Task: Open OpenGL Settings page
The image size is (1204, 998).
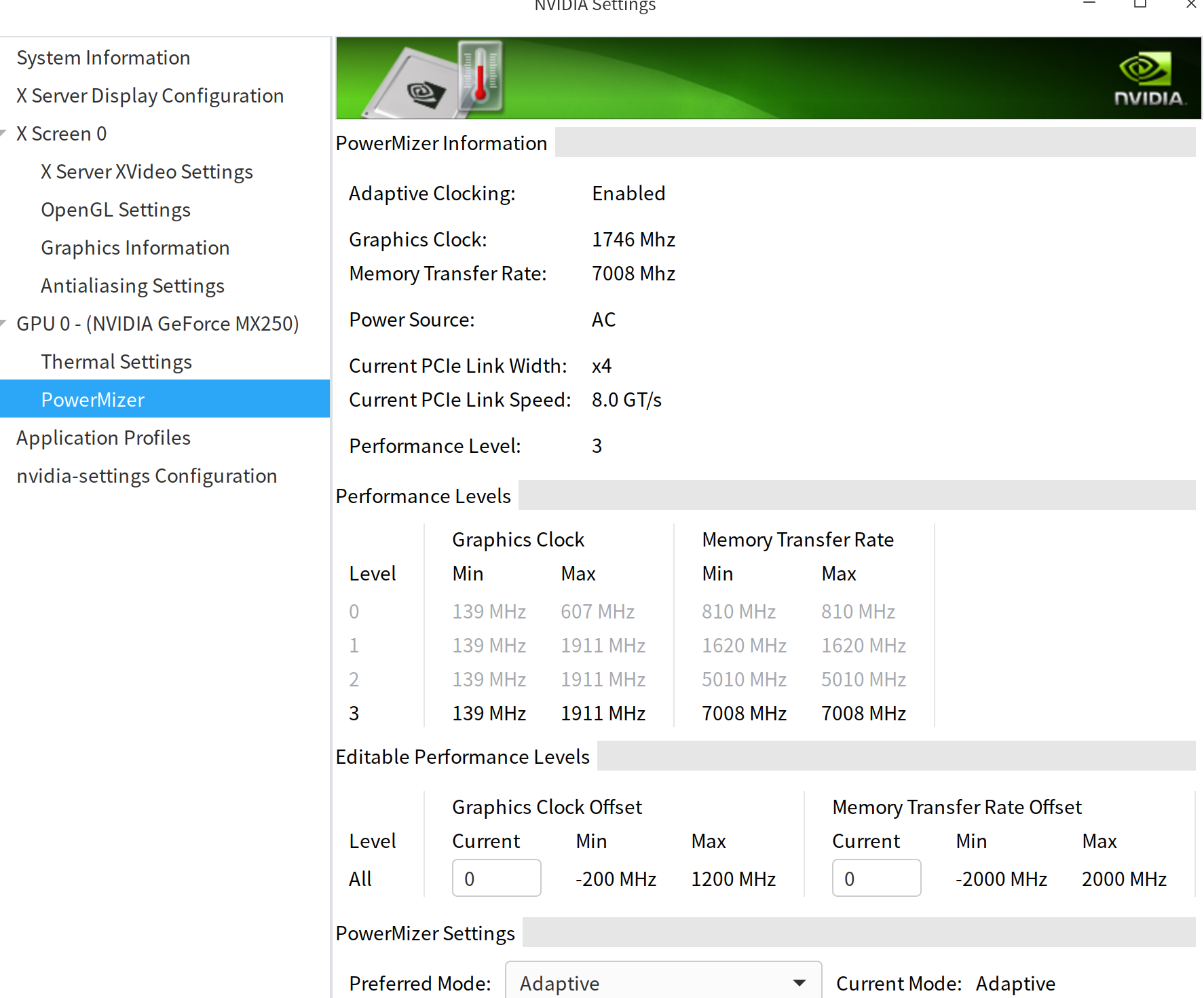Action: point(115,210)
